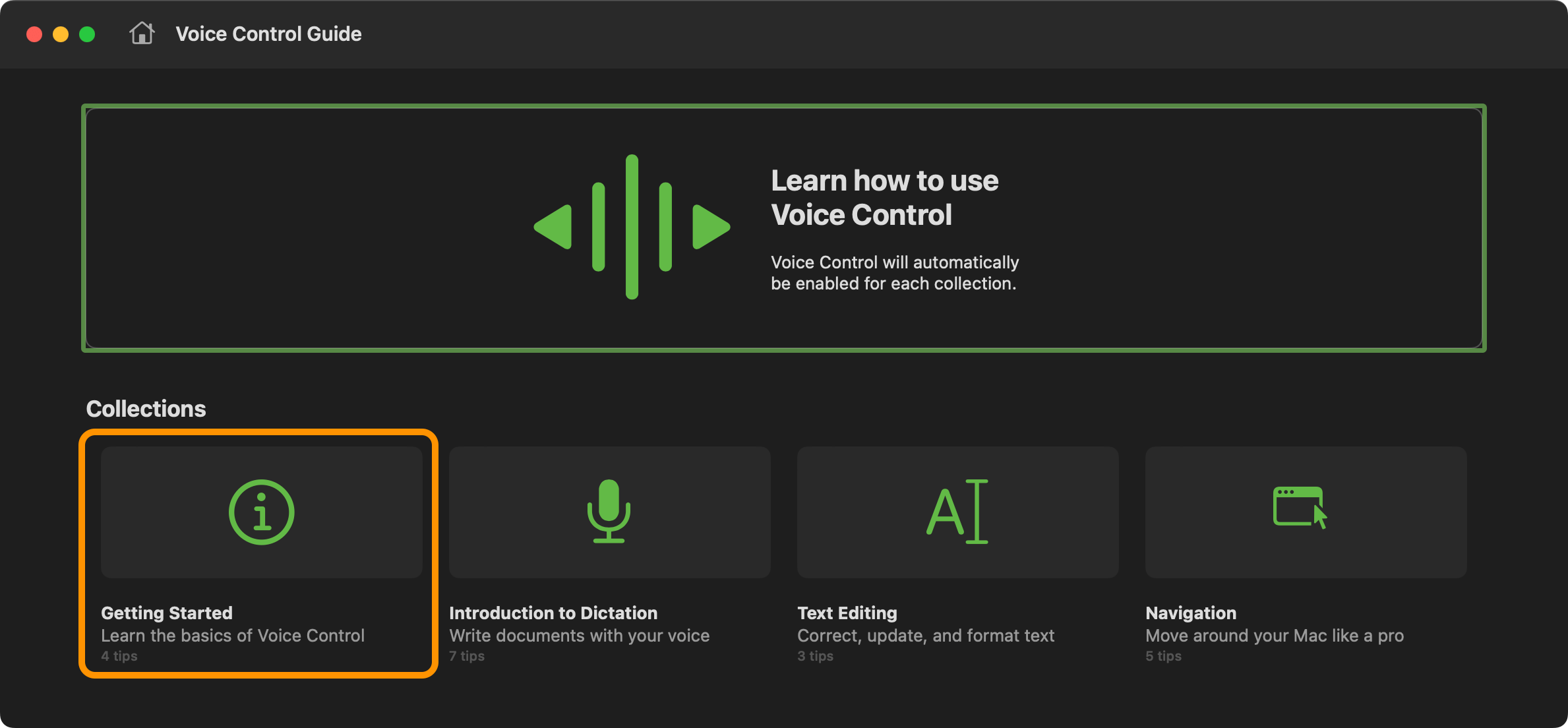
Task: Click 'Learn the basics of Voice Control' text
Action: coord(233,636)
